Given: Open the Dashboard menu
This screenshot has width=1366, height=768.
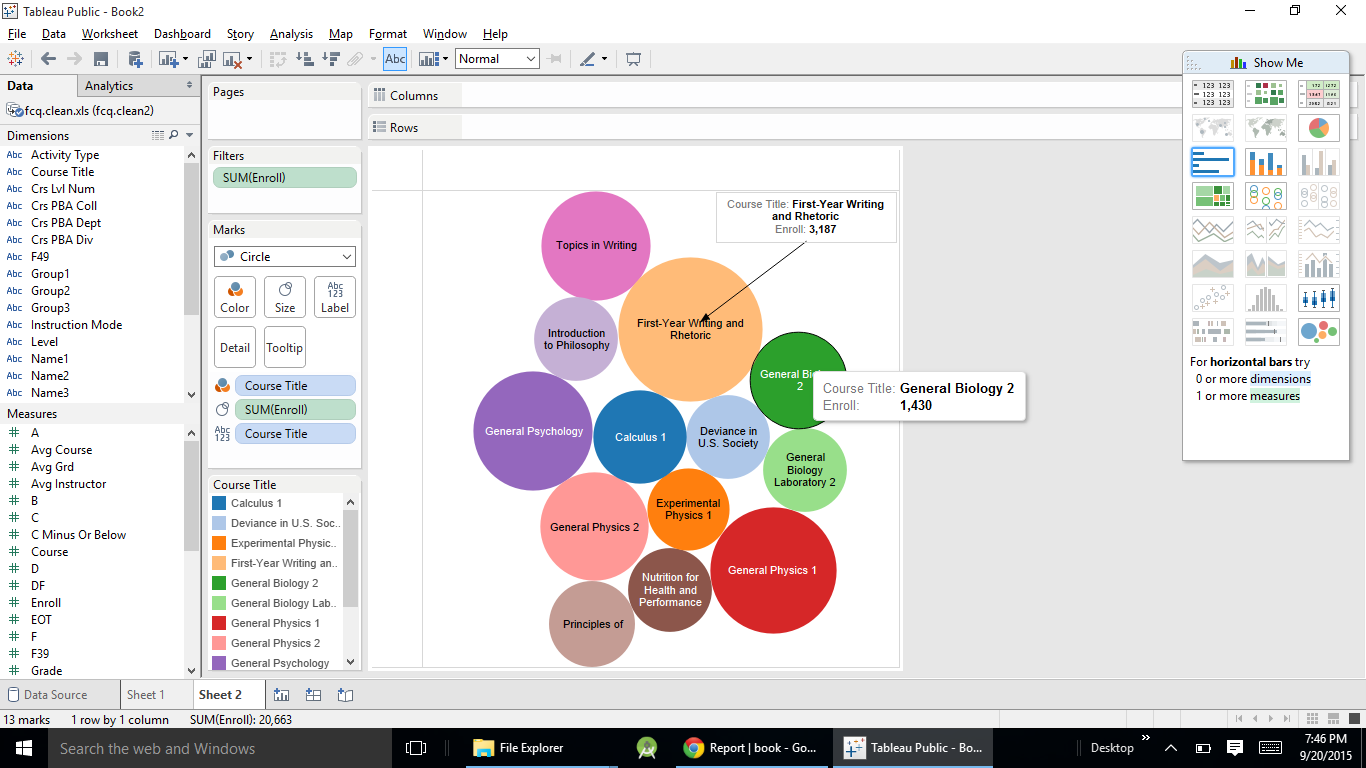Looking at the screenshot, I should coord(182,34).
